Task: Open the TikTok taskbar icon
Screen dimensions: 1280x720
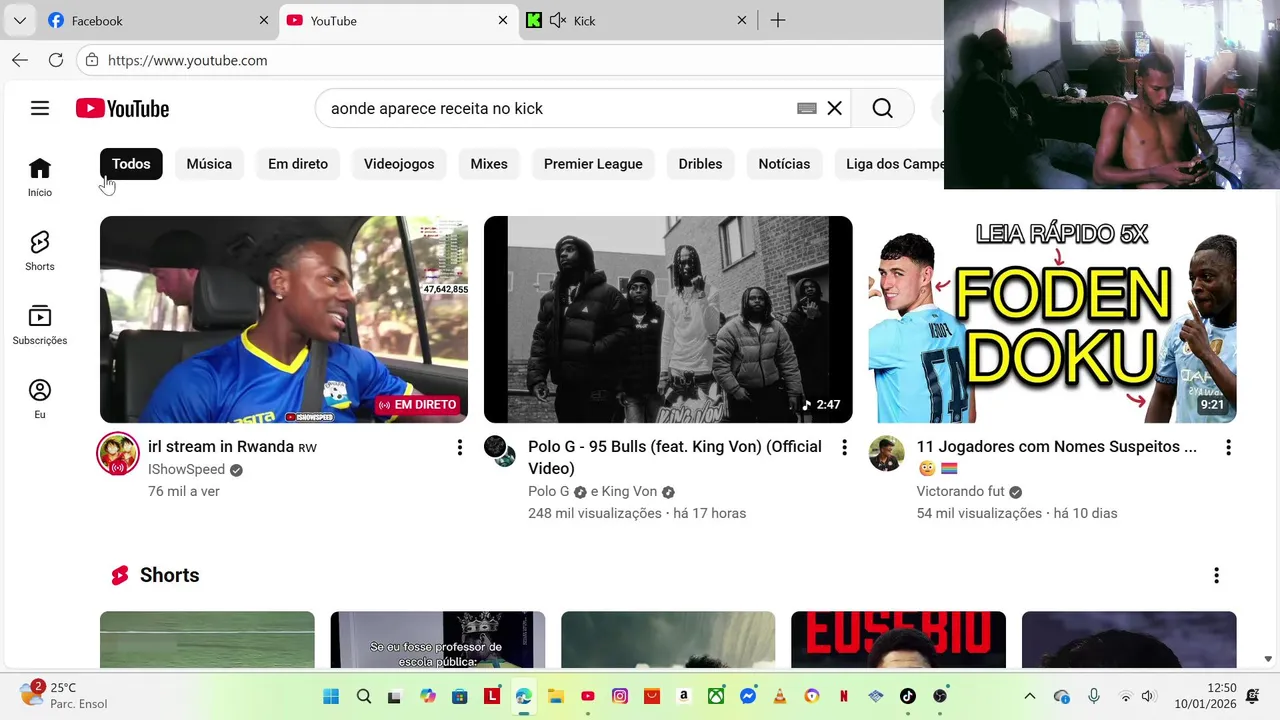Action: pos(908,696)
